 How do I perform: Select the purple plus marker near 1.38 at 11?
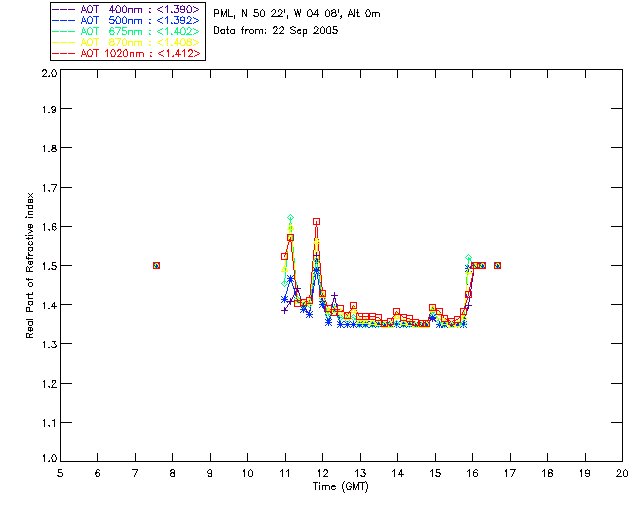(284, 310)
